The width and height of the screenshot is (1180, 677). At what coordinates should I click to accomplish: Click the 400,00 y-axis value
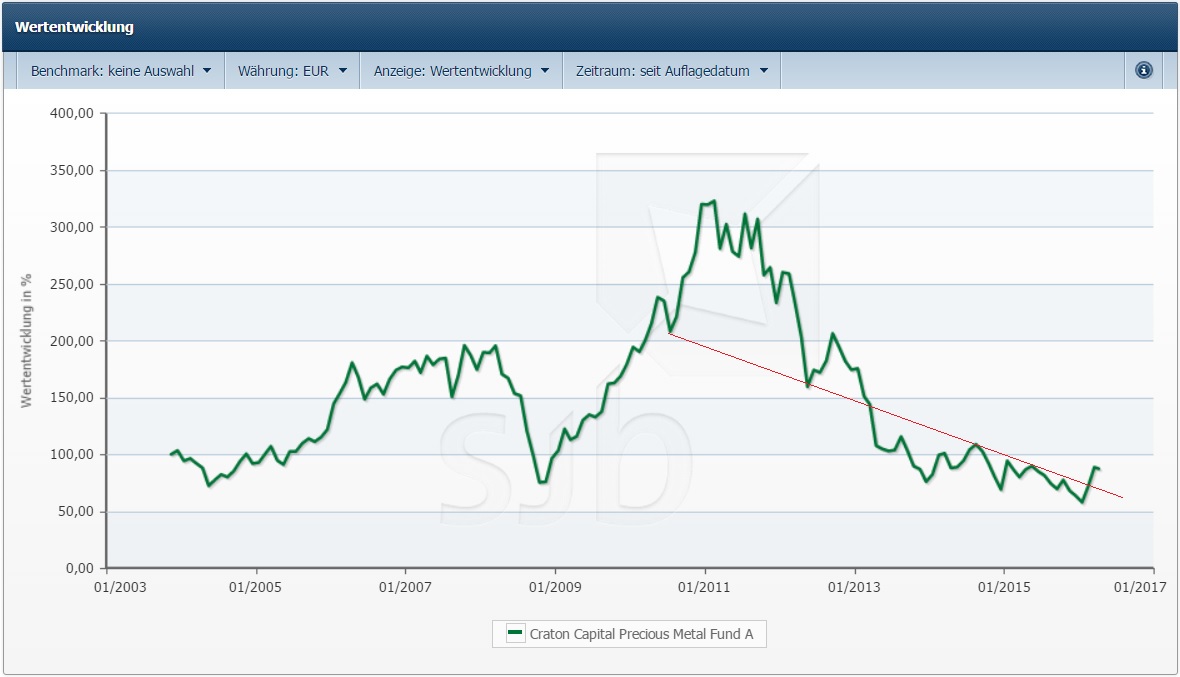tap(71, 113)
